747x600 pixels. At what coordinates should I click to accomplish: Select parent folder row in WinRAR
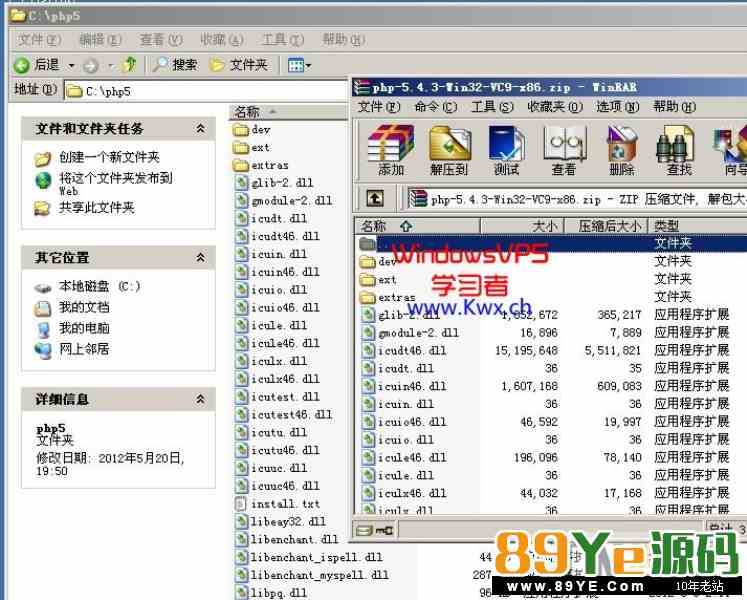tap(551, 244)
